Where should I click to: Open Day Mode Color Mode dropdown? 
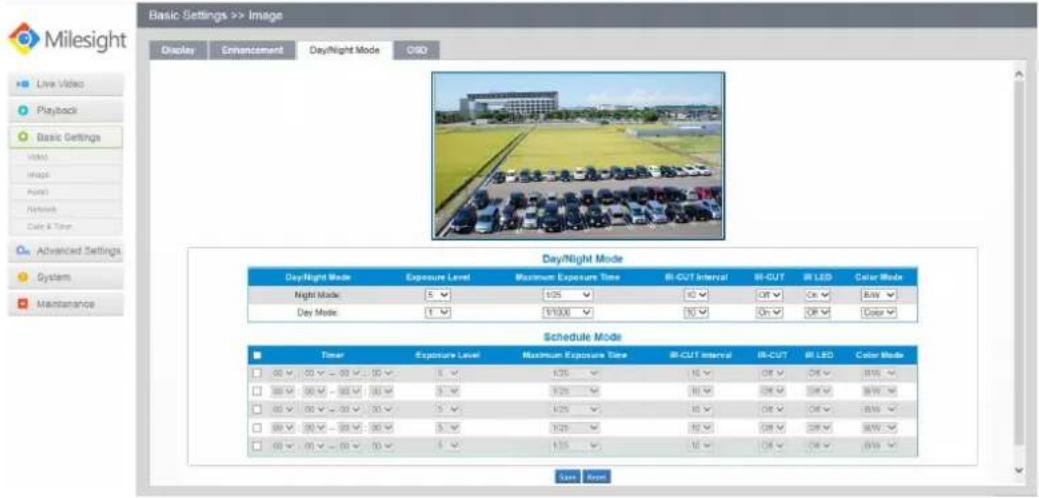click(x=879, y=313)
